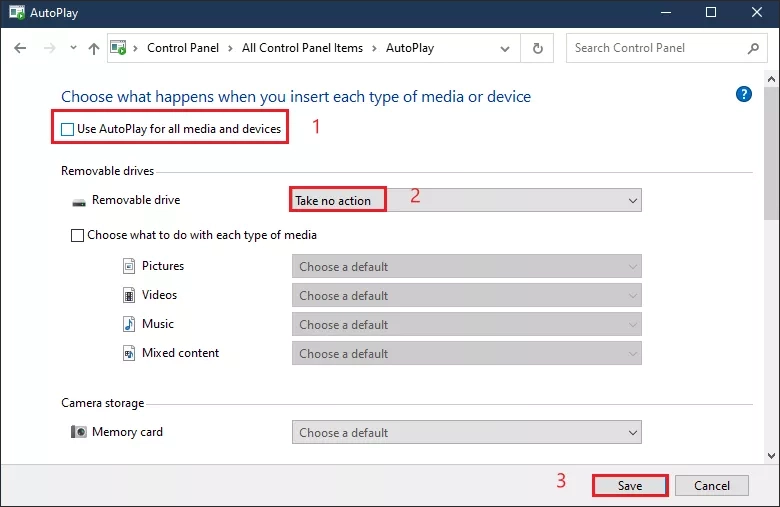Open the Mixed content default dropdown
The width and height of the screenshot is (780, 507).
pyautogui.click(x=467, y=353)
